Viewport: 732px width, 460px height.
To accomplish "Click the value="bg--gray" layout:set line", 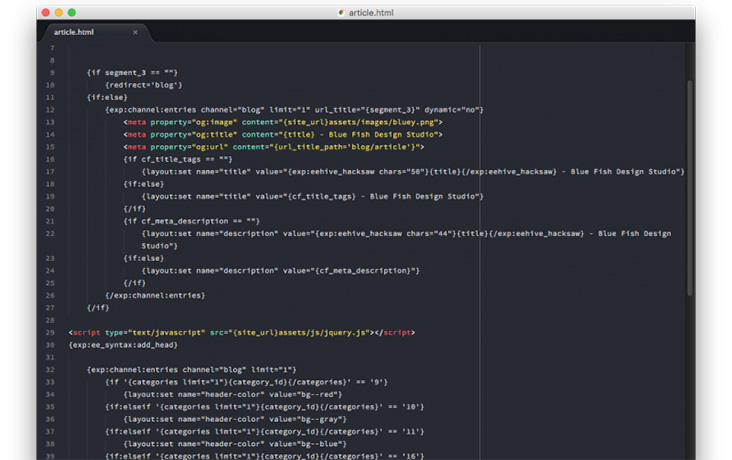I will pyautogui.click(x=235, y=419).
